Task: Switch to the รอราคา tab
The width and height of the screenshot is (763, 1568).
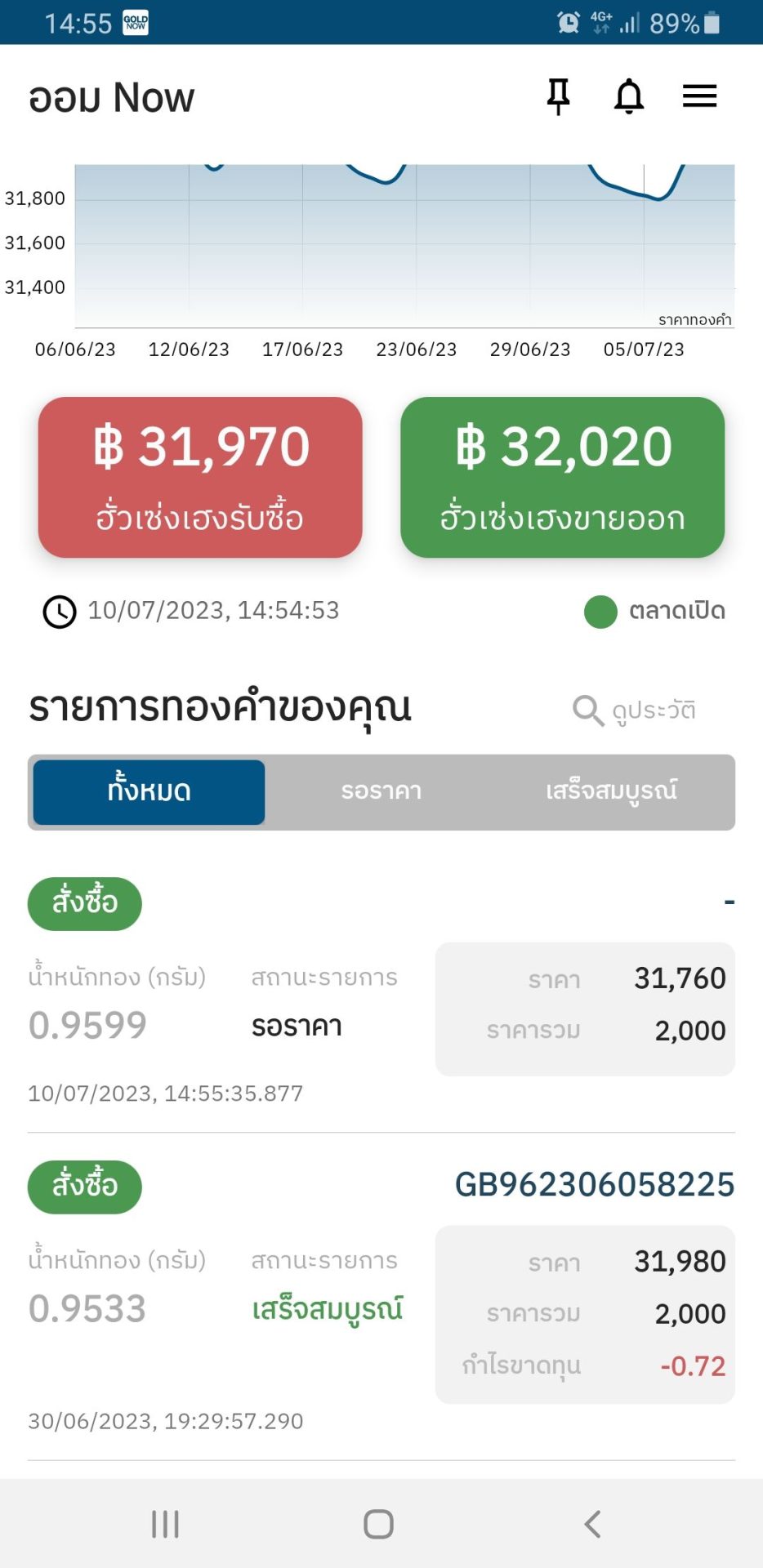Action: tap(381, 791)
